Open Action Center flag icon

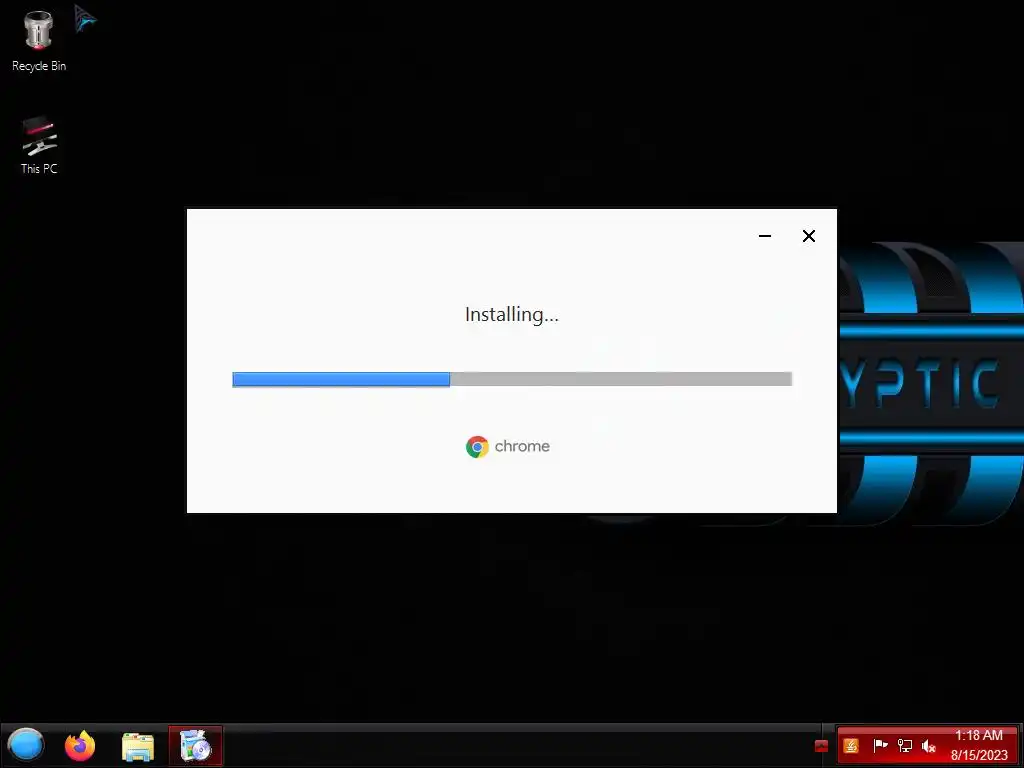pyautogui.click(x=880, y=746)
